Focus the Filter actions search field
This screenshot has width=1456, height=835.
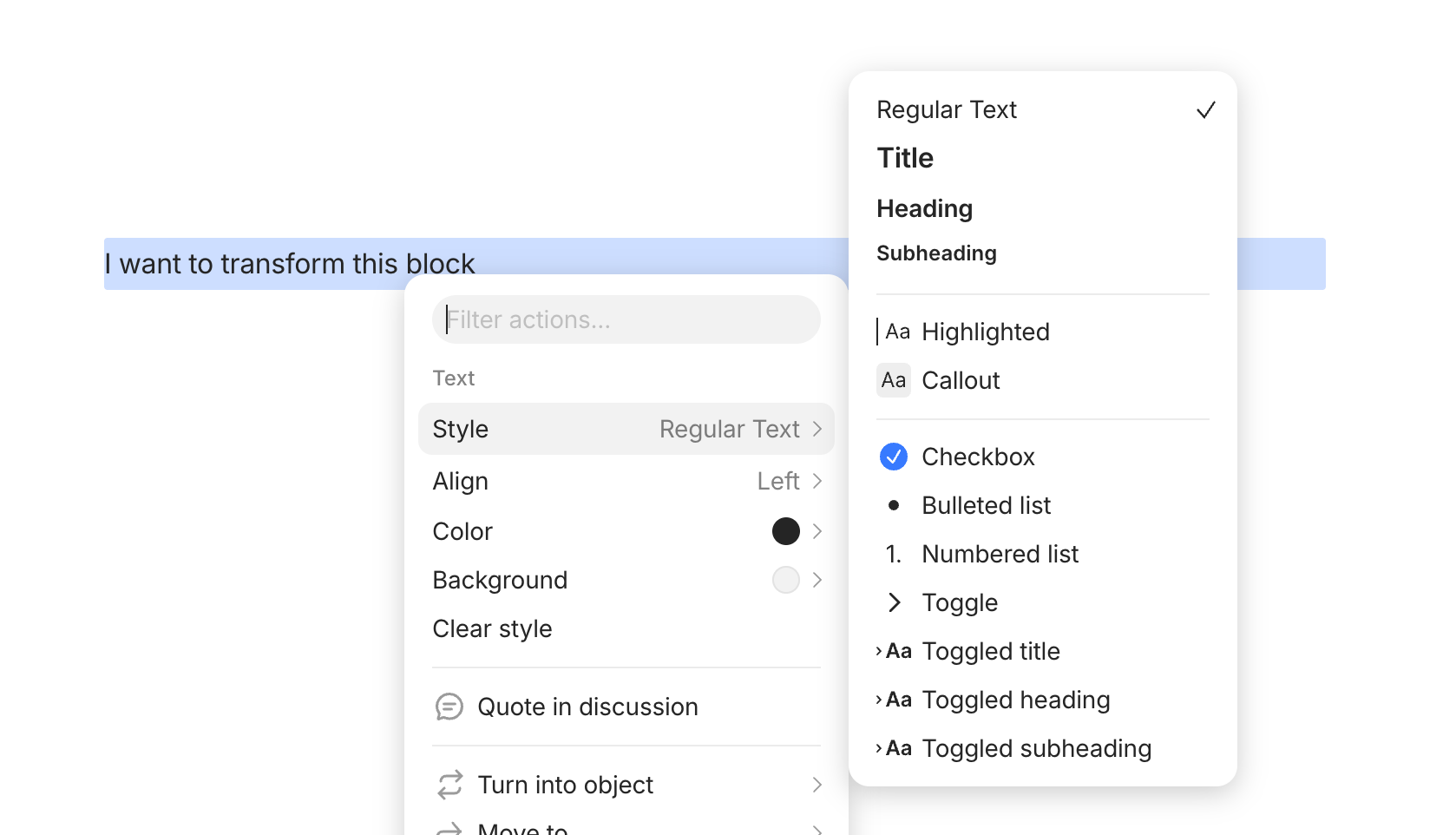[626, 319]
